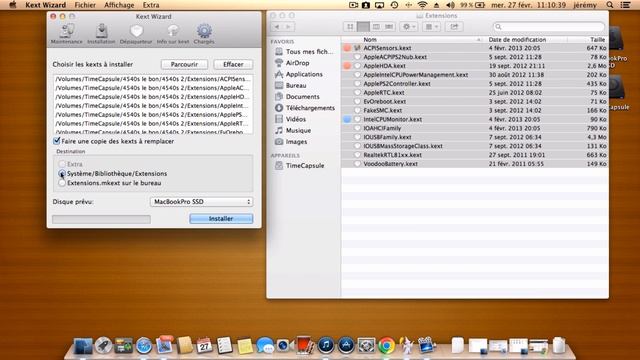This screenshot has height=360, width=640.
Task: Open the Dépaqueteur tool in Kext Wizard
Action: [136, 33]
